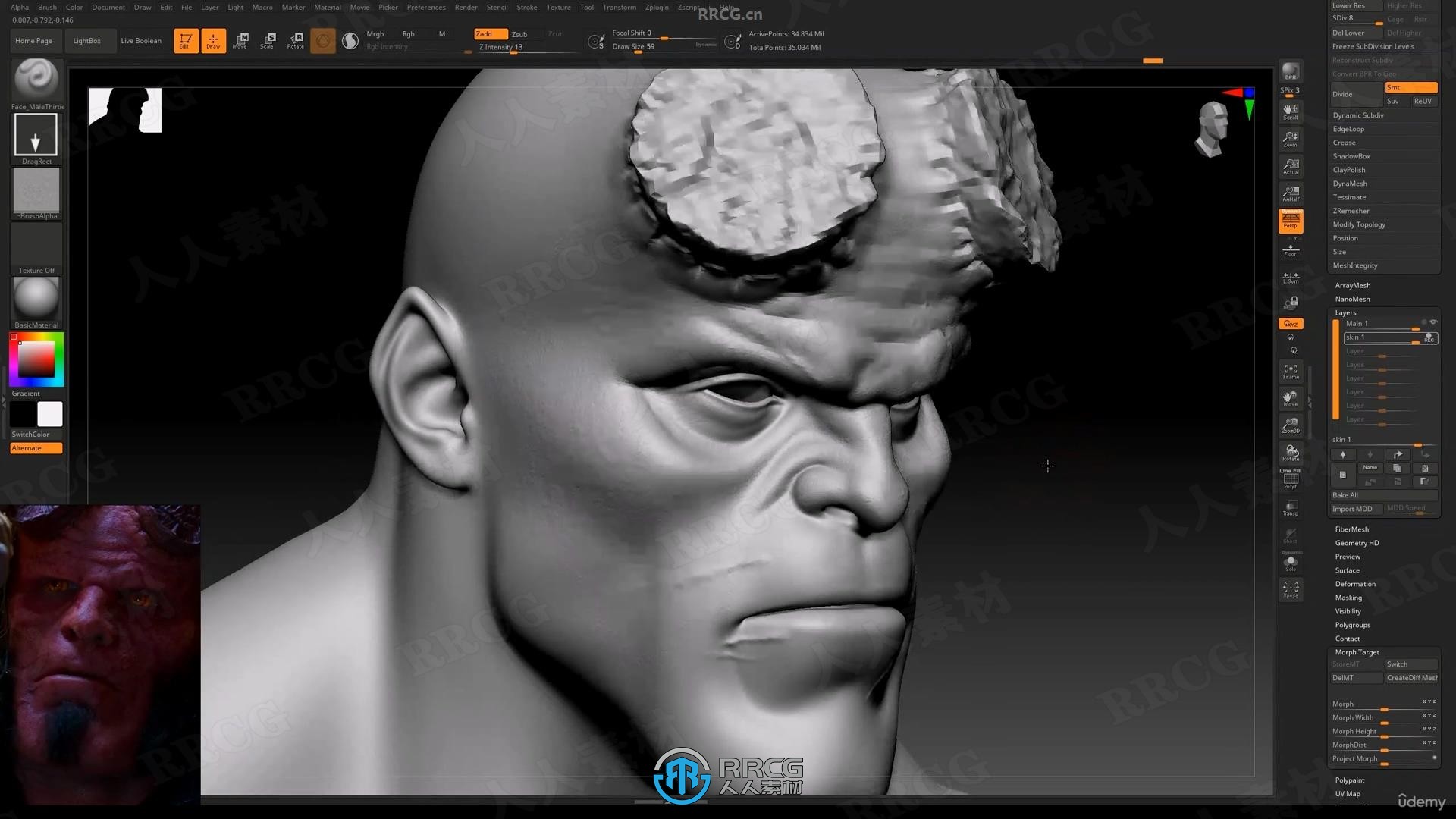Open the Brush menu
The height and width of the screenshot is (819, 1456).
pyautogui.click(x=47, y=7)
